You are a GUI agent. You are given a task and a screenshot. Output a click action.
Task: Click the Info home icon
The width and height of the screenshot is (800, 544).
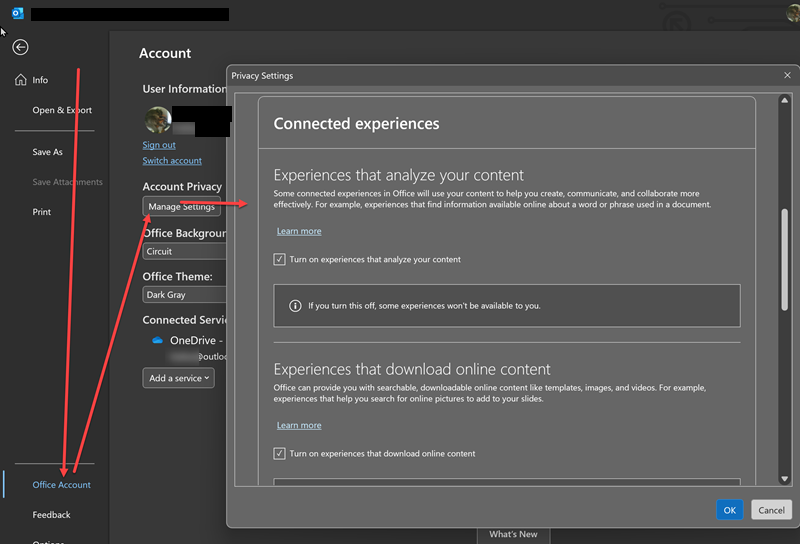point(20,80)
